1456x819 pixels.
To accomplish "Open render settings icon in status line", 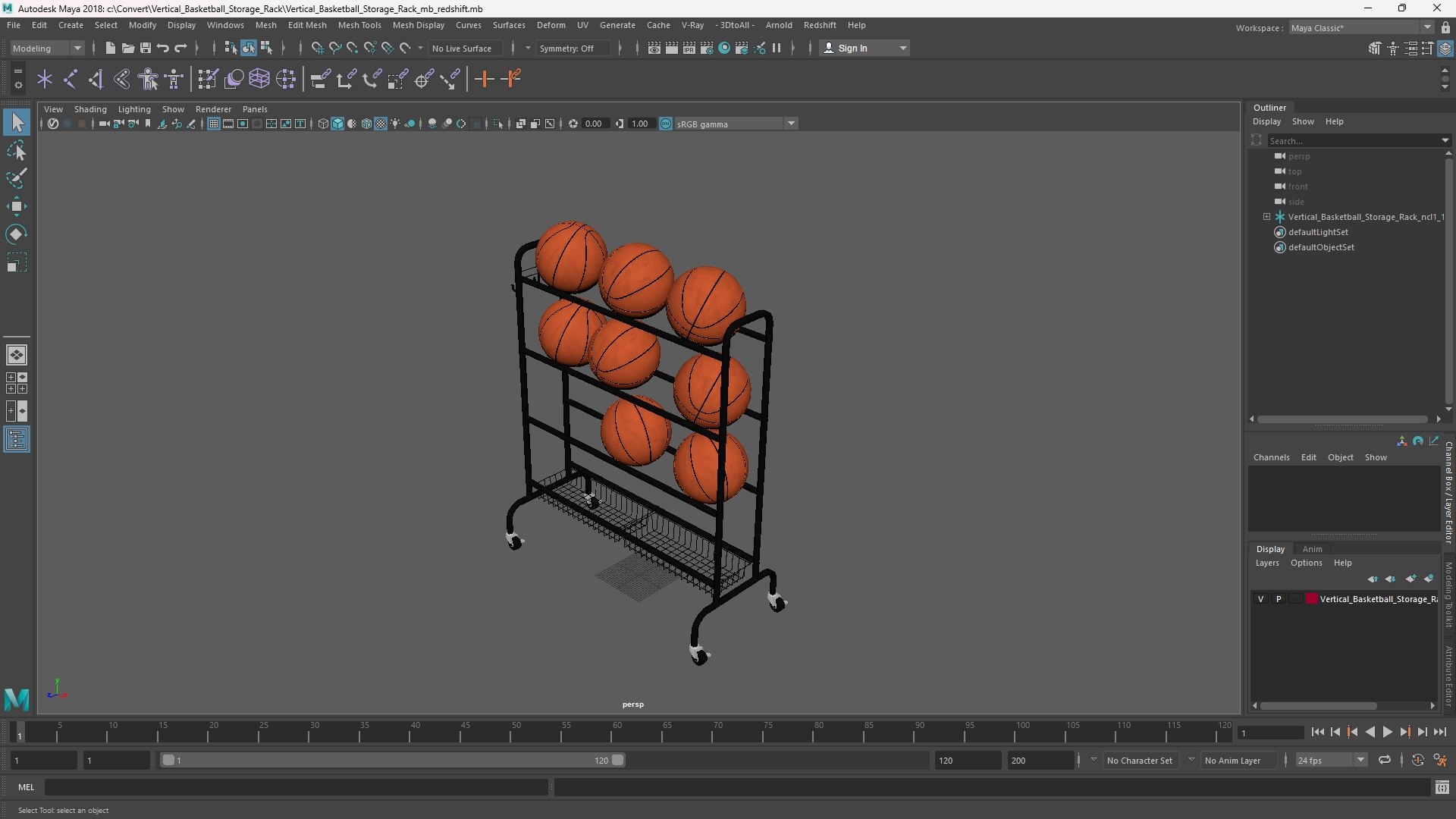I will [707, 48].
